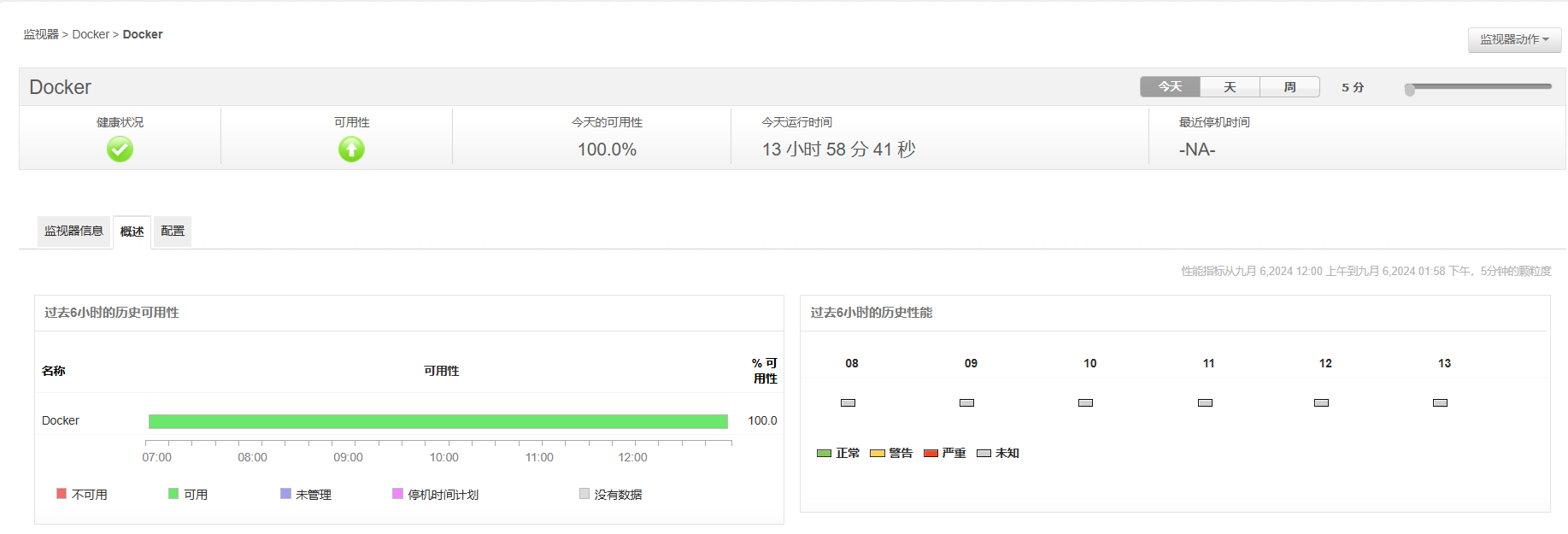The height and width of the screenshot is (534, 1568).
Task: Click the granularity slider handle
Action: click(1410, 89)
